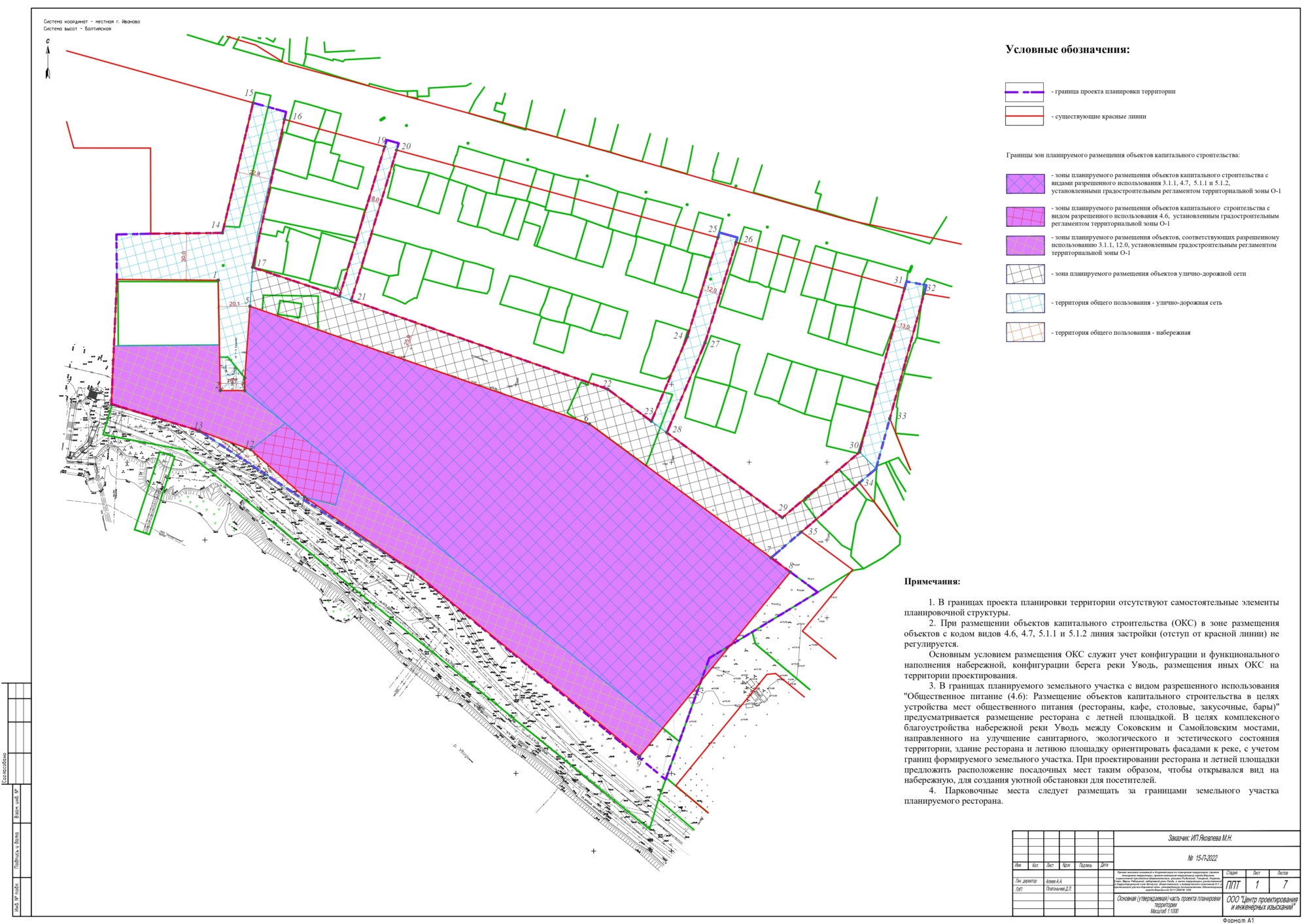Click boundary point number 27 on the map
The image size is (1308, 924).
[715, 344]
